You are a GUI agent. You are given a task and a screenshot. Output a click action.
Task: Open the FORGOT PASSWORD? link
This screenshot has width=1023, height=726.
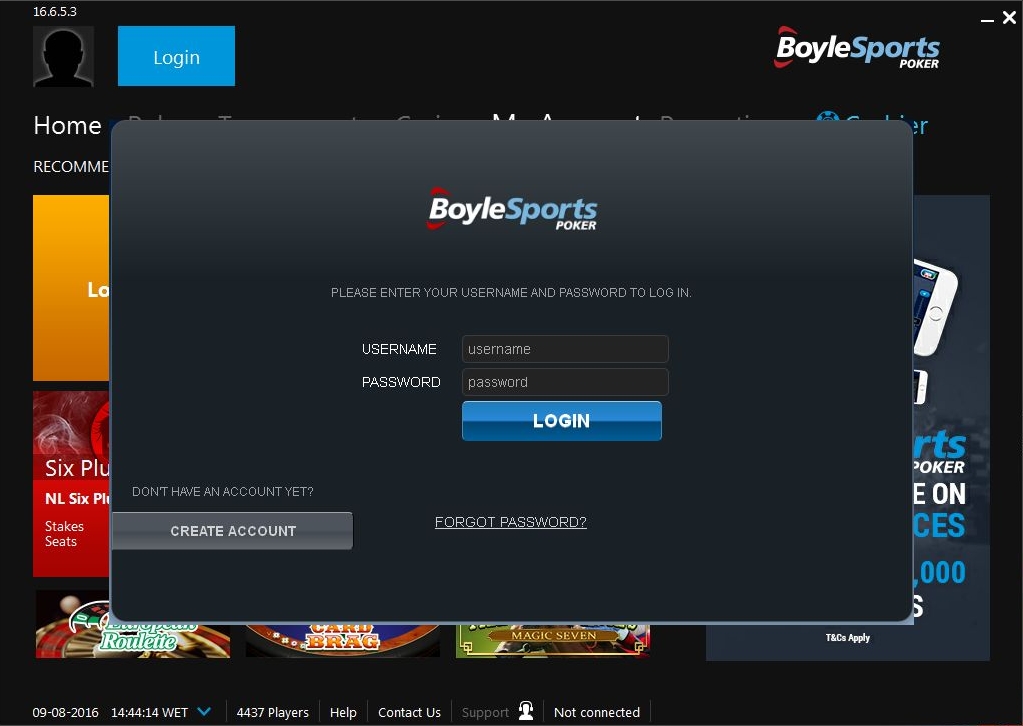click(x=511, y=522)
